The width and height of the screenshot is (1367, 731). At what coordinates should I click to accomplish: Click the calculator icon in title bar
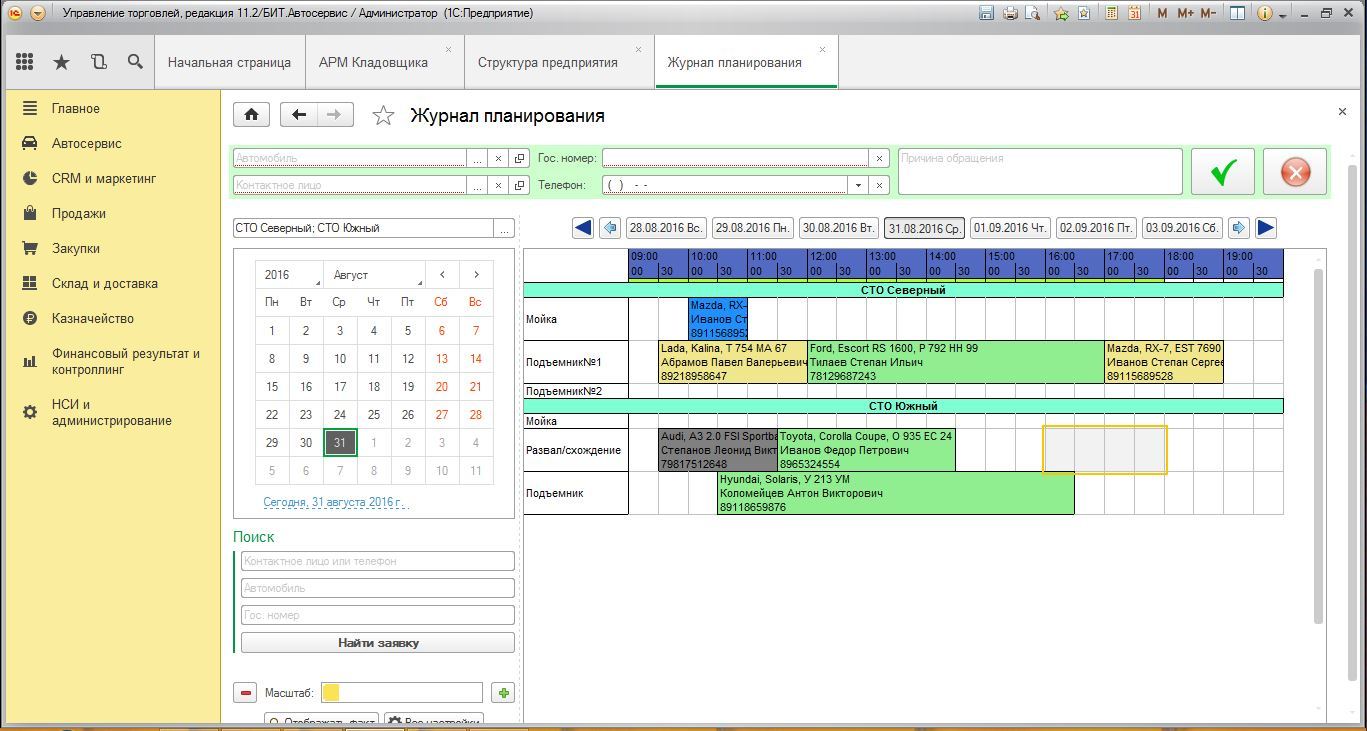point(1111,13)
